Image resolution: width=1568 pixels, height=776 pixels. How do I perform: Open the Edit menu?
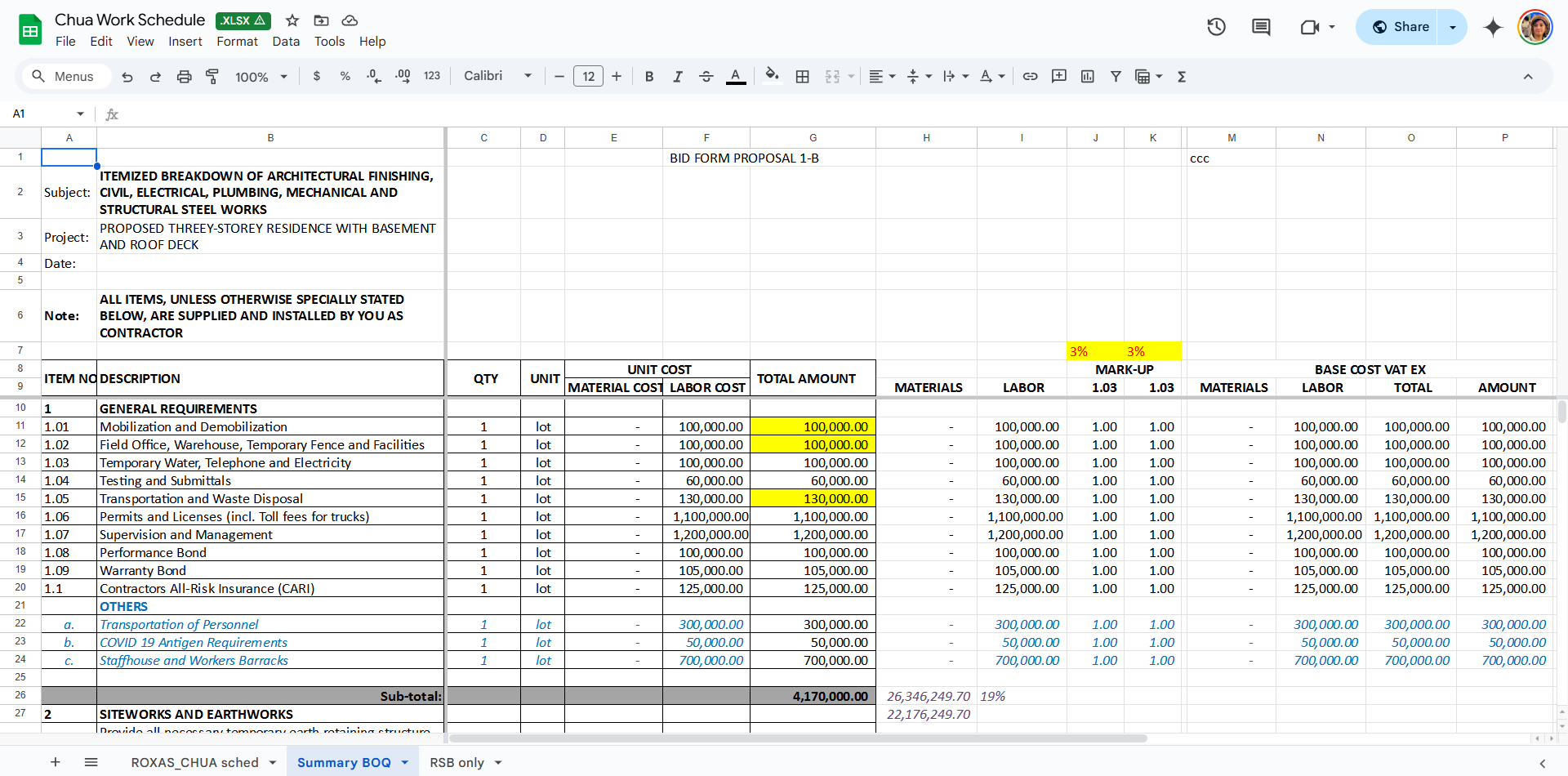(x=101, y=42)
